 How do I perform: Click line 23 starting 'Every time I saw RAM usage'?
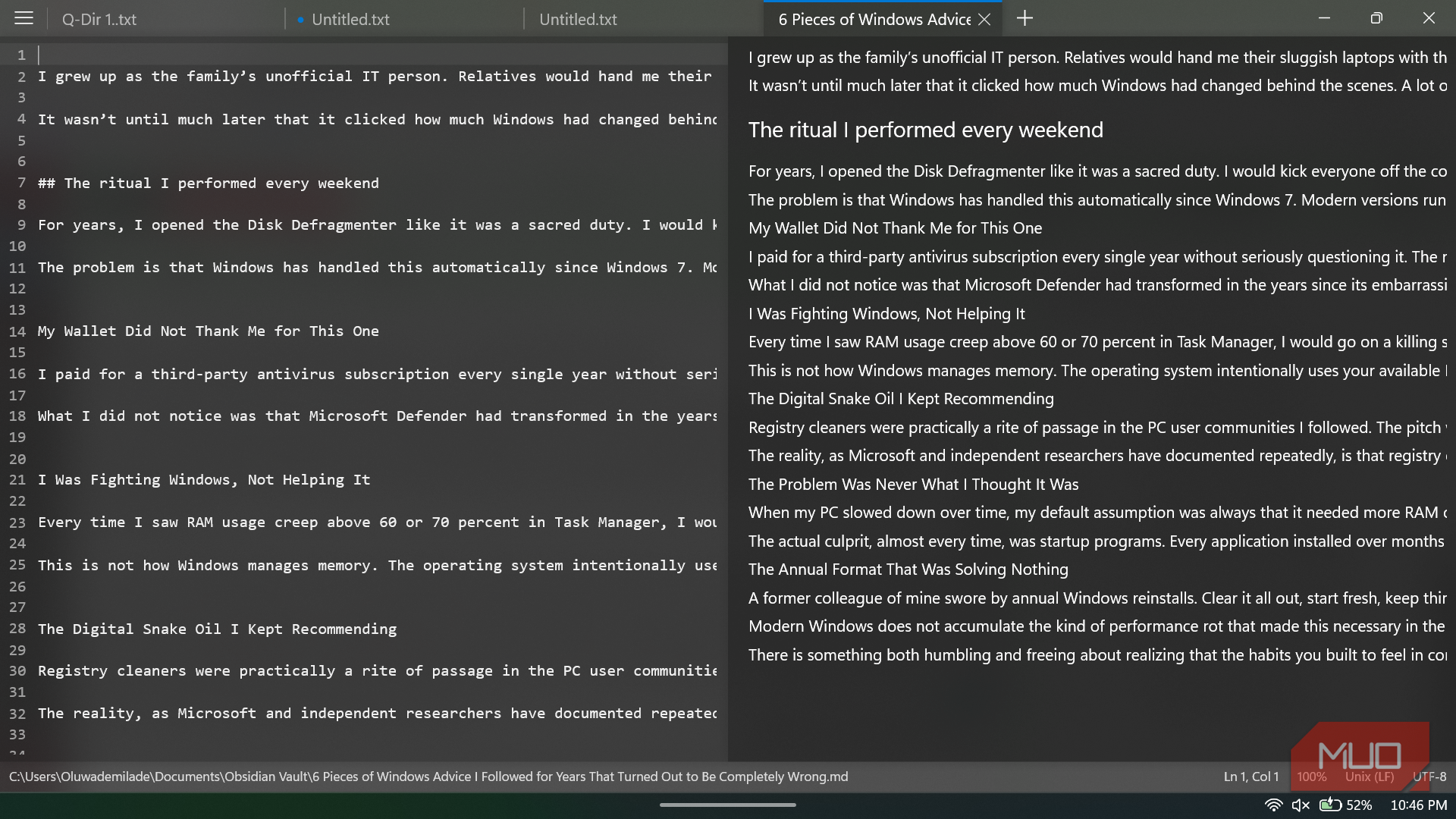pyautogui.click(x=378, y=522)
